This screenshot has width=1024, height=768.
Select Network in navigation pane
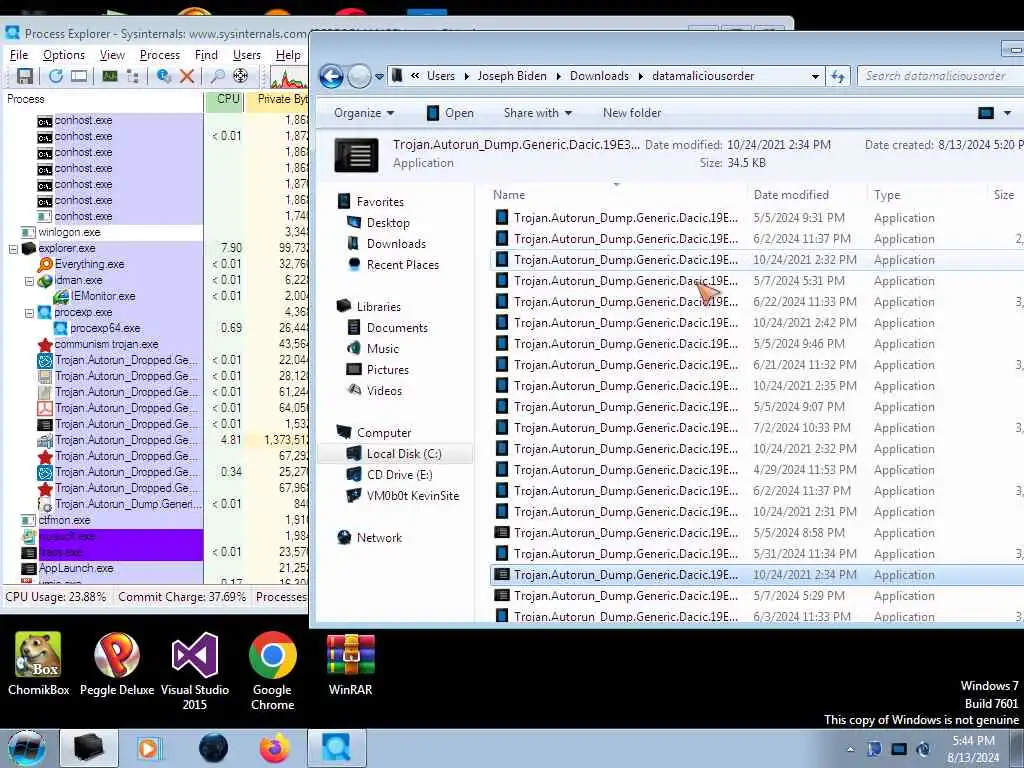(379, 537)
